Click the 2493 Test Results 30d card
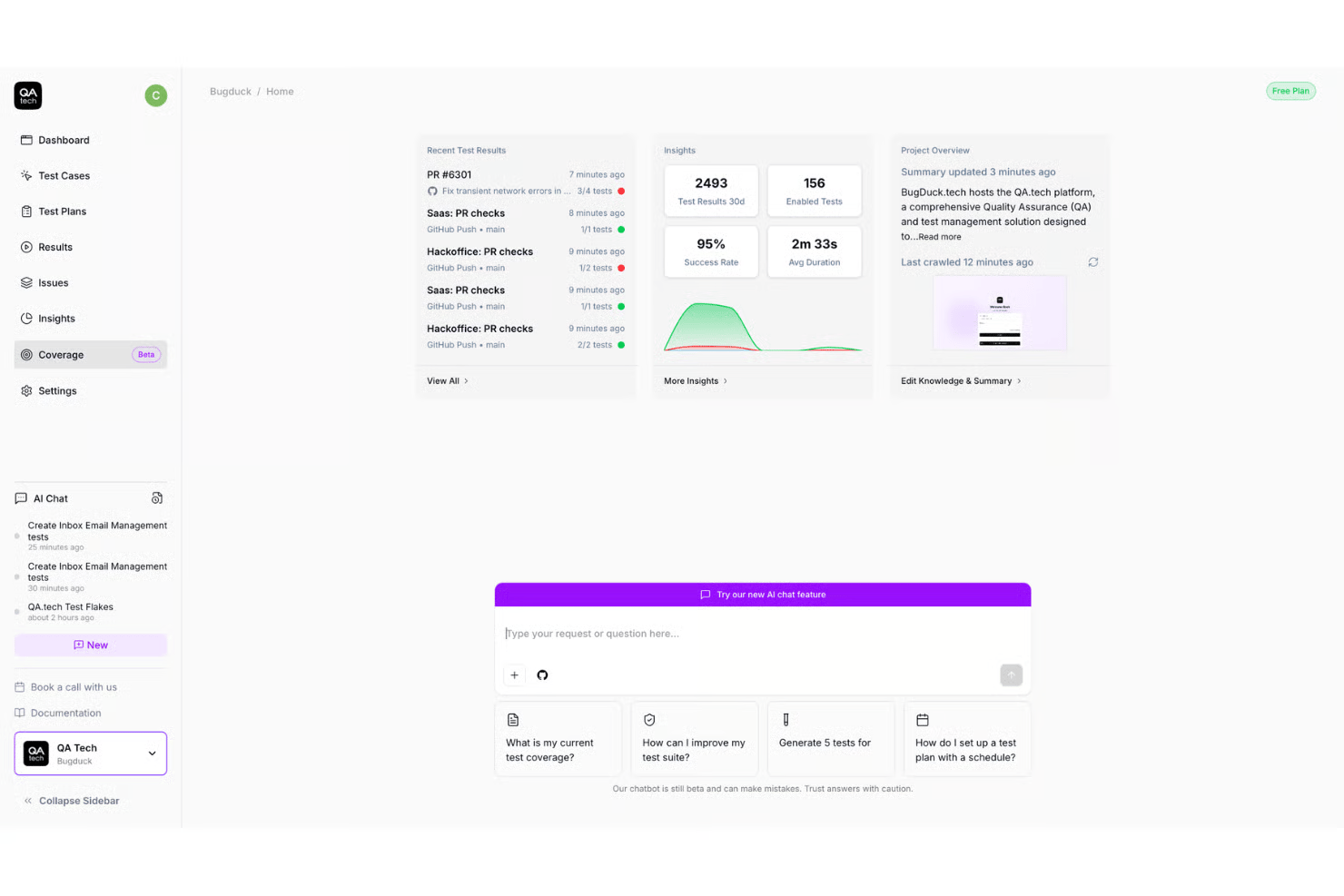Image resolution: width=1344 pixels, height=896 pixels. 711,191
